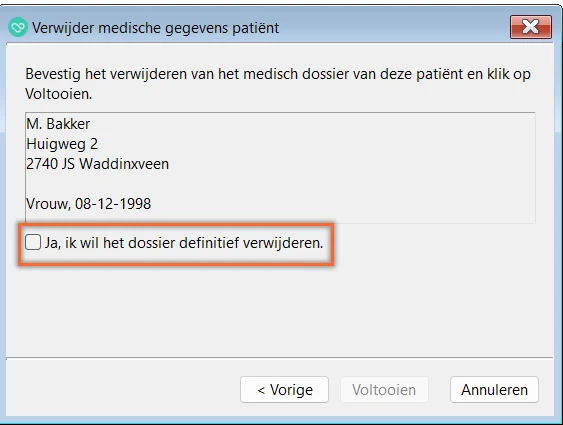Click the 'Vrouw, 08-12-1998' line
The width and height of the screenshot is (563, 425).
point(88,204)
